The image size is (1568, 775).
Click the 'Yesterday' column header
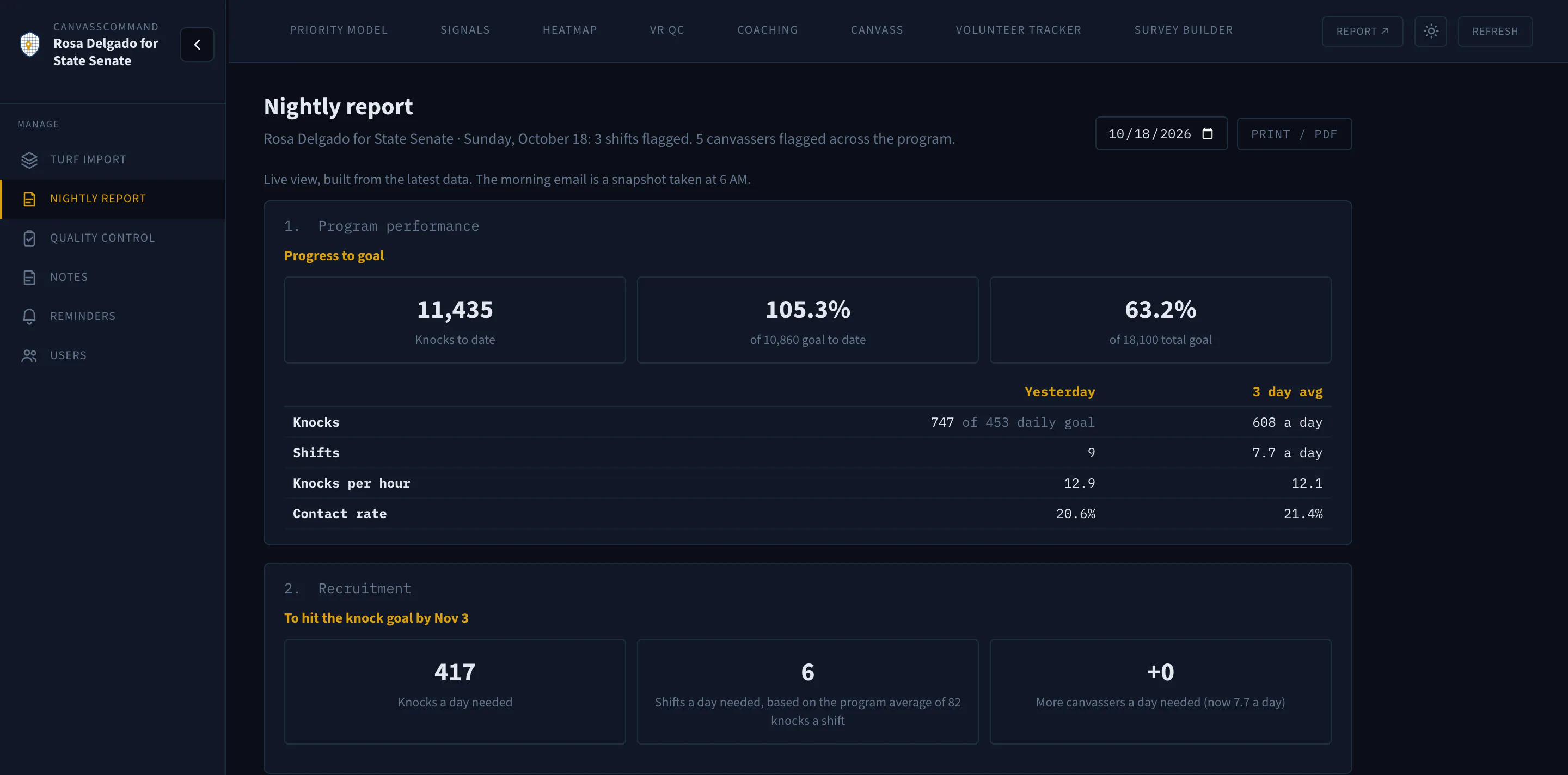coord(1059,392)
